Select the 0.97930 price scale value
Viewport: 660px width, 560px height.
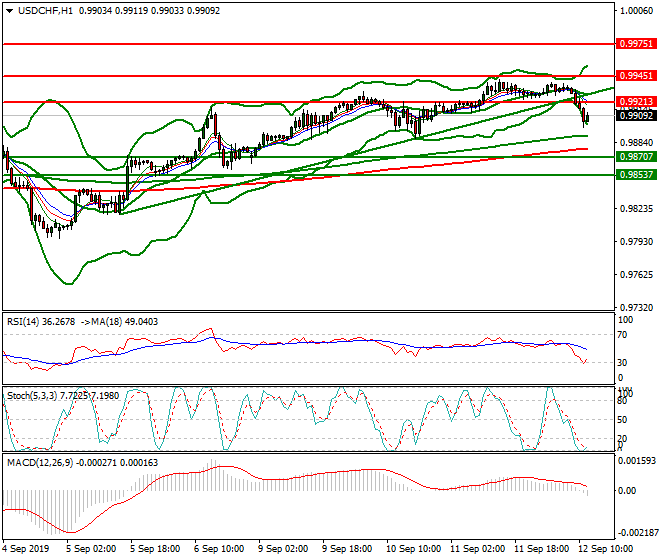[x=636, y=242]
